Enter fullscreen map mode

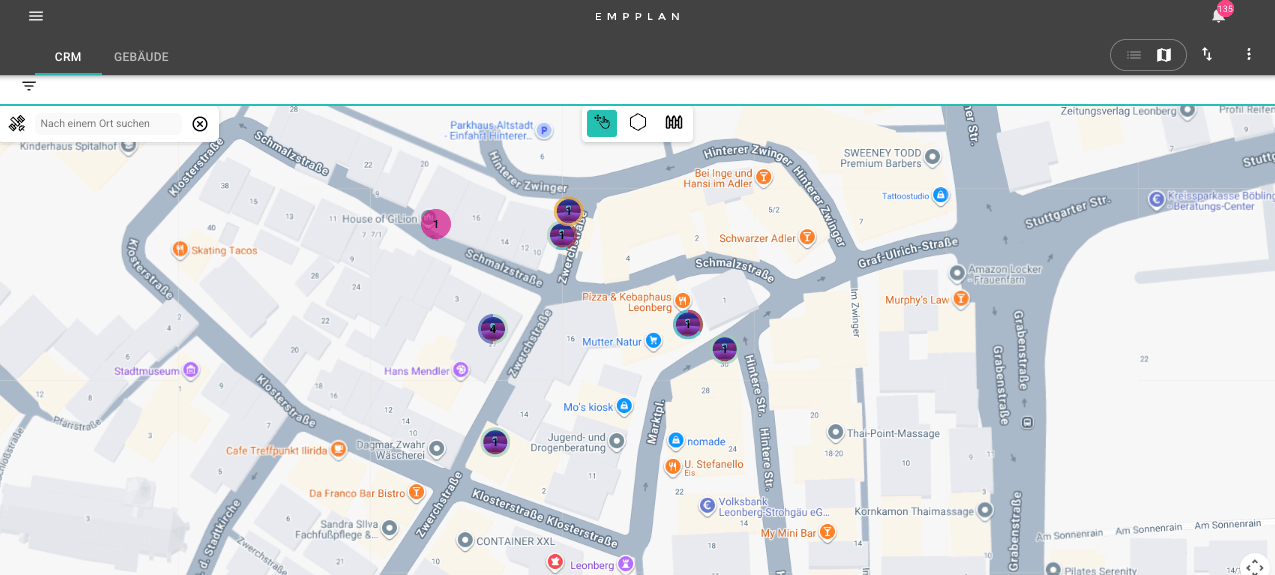pos(1254,566)
